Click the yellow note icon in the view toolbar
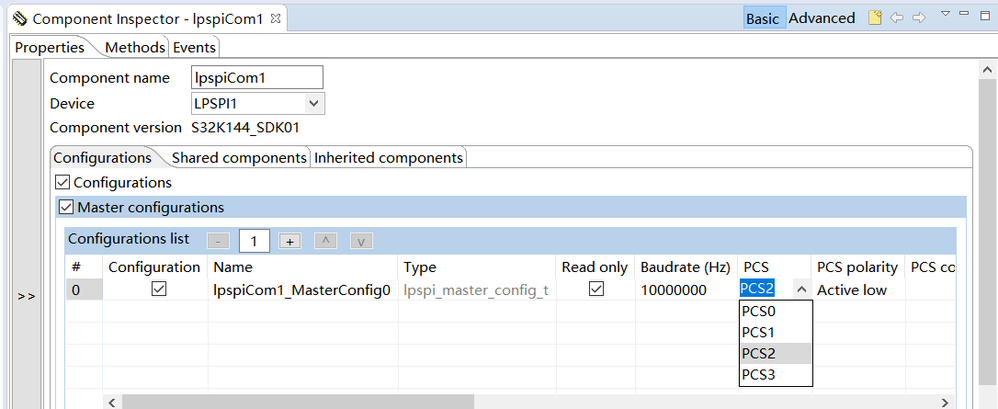 [874, 18]
